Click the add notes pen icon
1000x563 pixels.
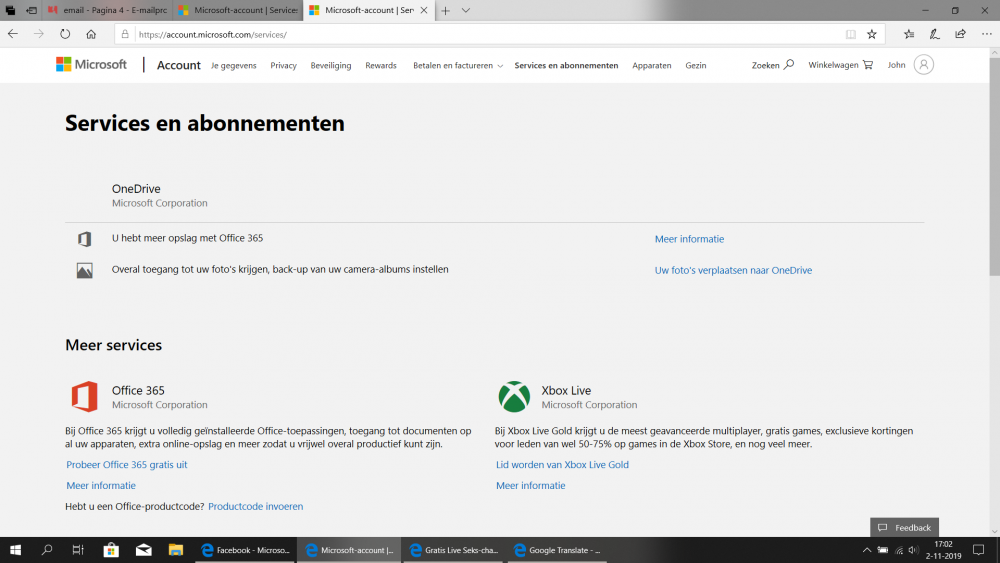coord(934,34)
